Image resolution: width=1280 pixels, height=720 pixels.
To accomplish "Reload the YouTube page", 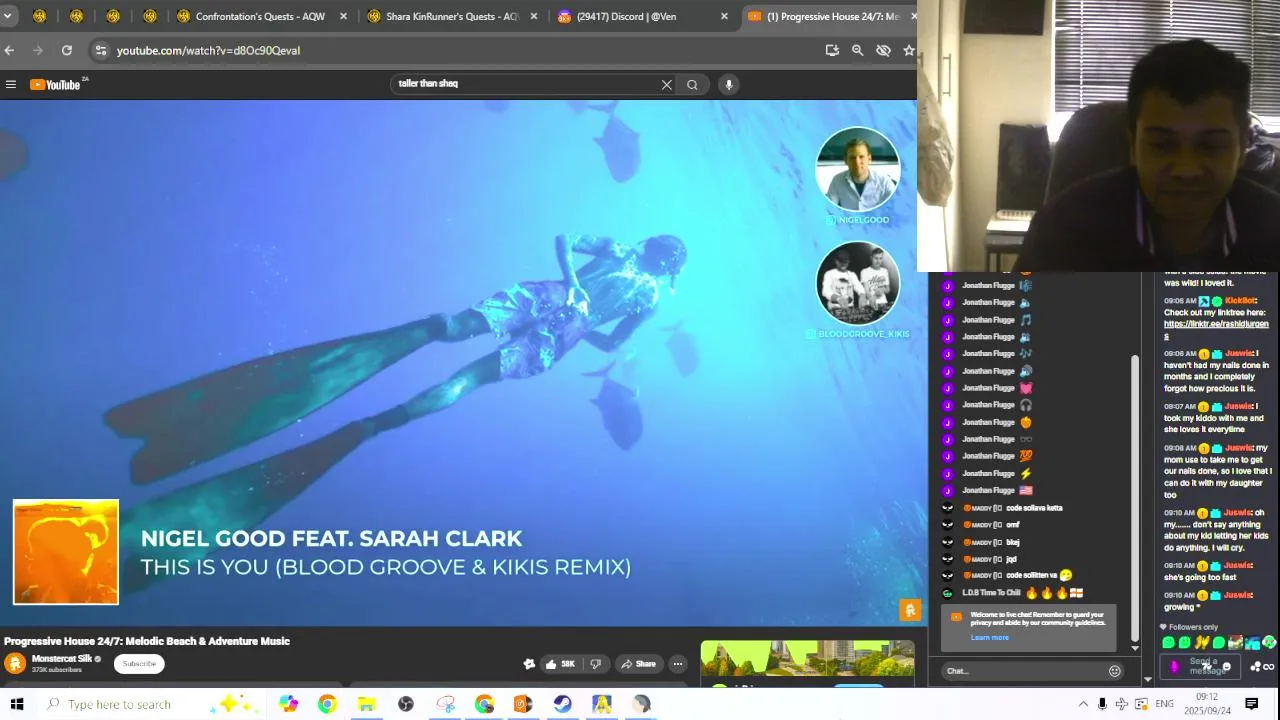I will coord(66,50).
